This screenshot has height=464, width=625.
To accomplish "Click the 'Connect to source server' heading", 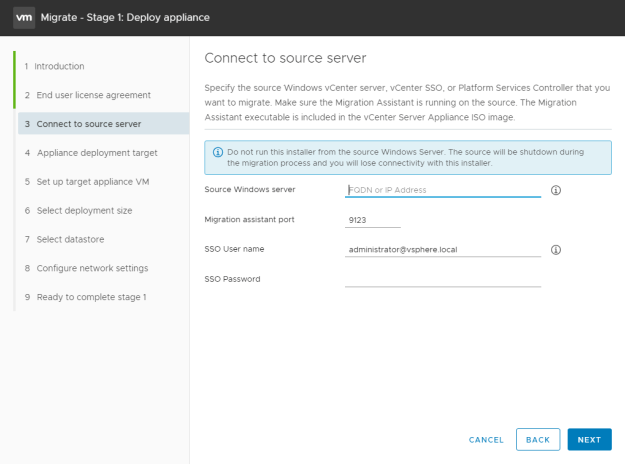I will [285, 58].
